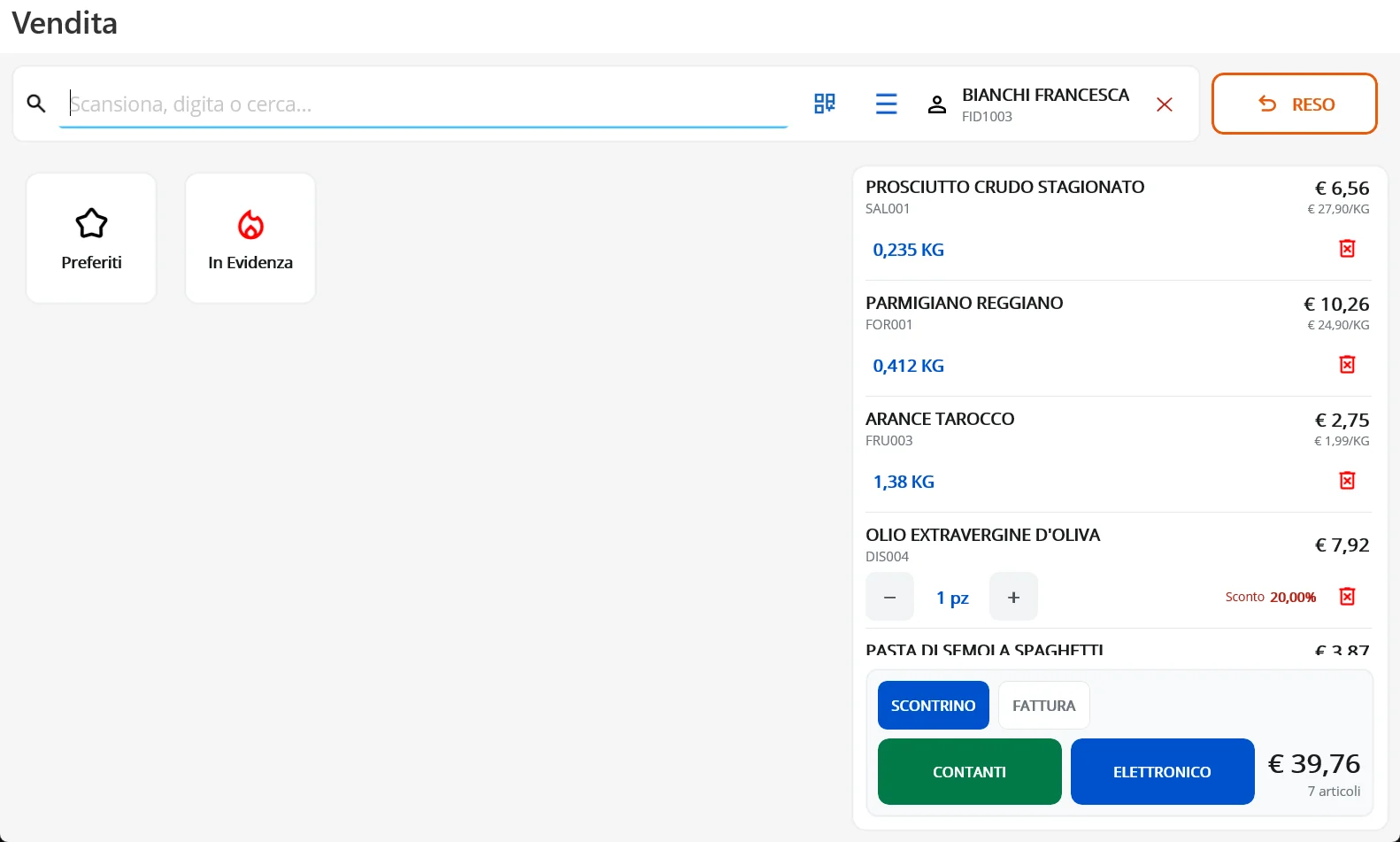Click the Sconto 20,00% discount label
Screen dimensions: 1400x842
click(1271, 597)
